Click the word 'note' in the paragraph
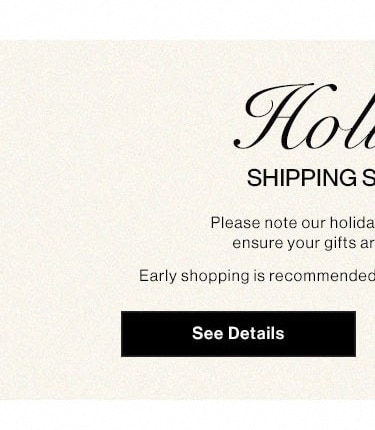The image size is (375, 430). (281, 223)
